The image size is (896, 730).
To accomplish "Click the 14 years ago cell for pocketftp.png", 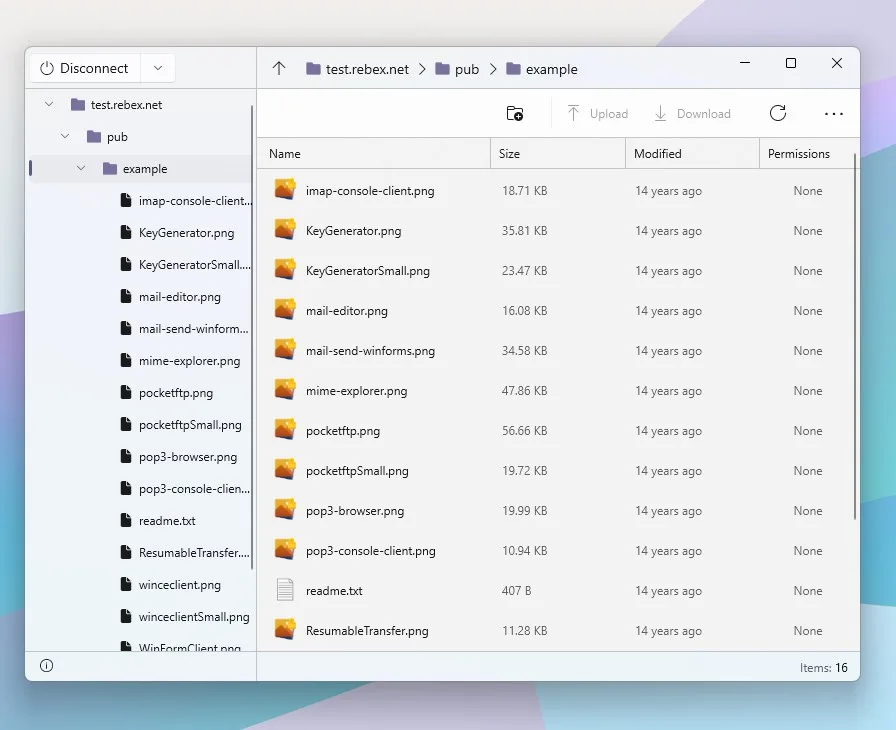I will (x=668, y=431).
